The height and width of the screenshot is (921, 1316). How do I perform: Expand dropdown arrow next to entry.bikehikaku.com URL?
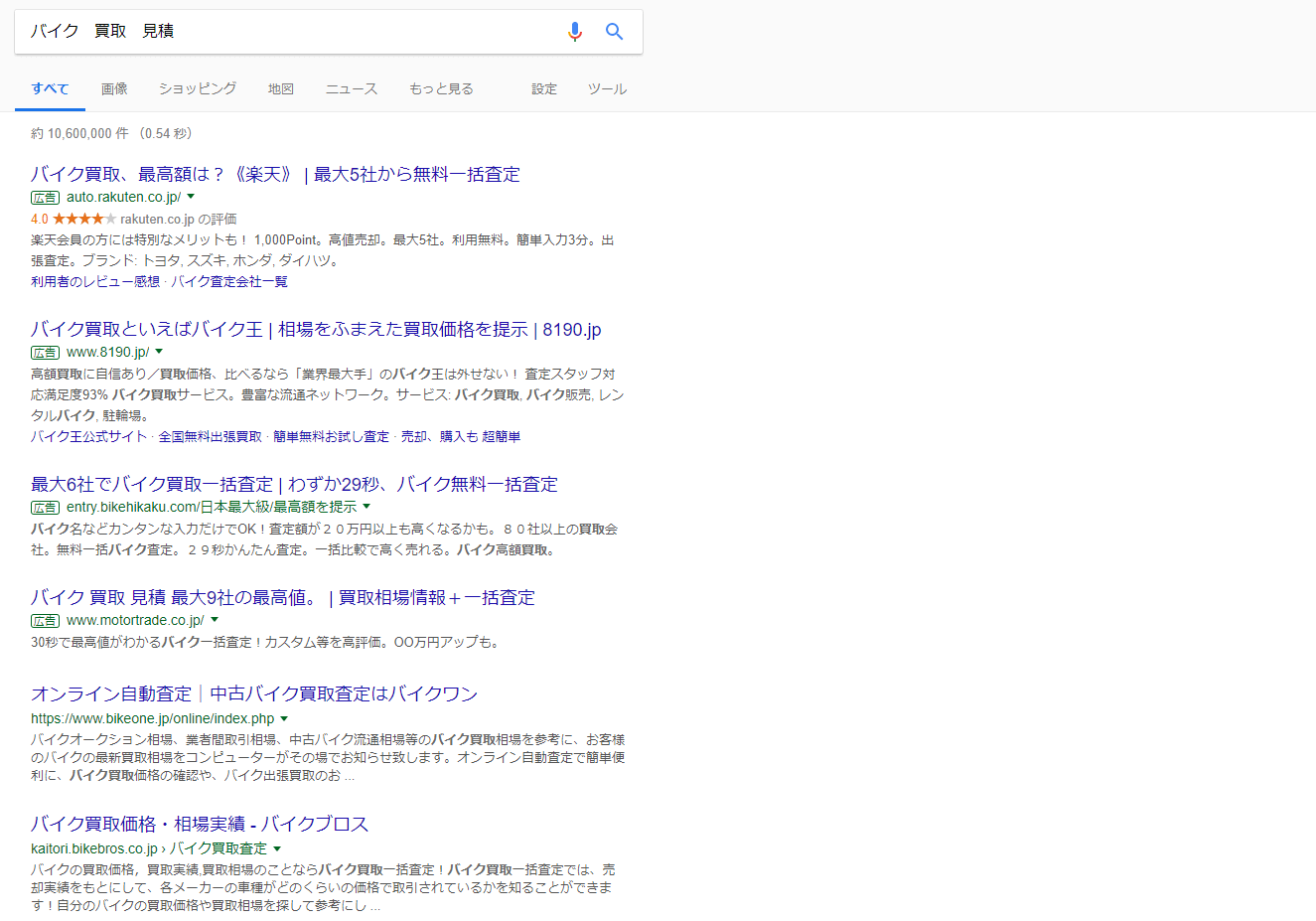(x=366, y=507)
